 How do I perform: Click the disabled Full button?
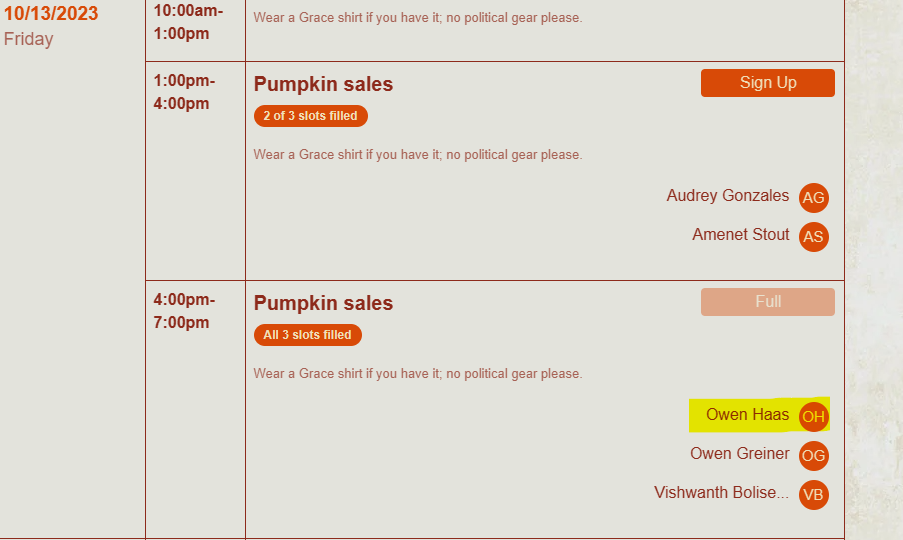pyautogui.click(x=767, y=302)
